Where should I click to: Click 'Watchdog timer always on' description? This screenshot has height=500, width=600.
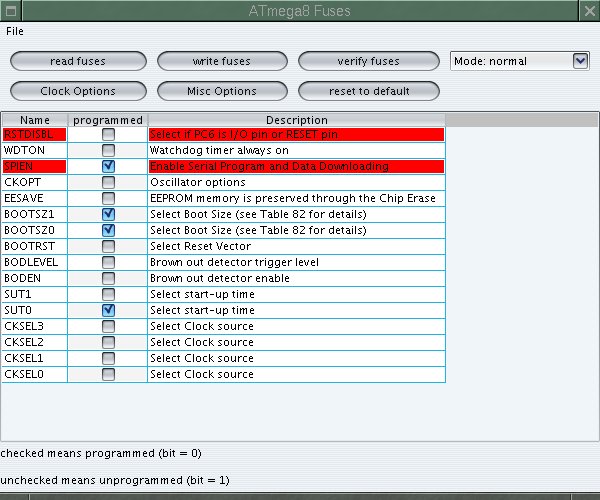pyautogui.click(x=297, y=150)
